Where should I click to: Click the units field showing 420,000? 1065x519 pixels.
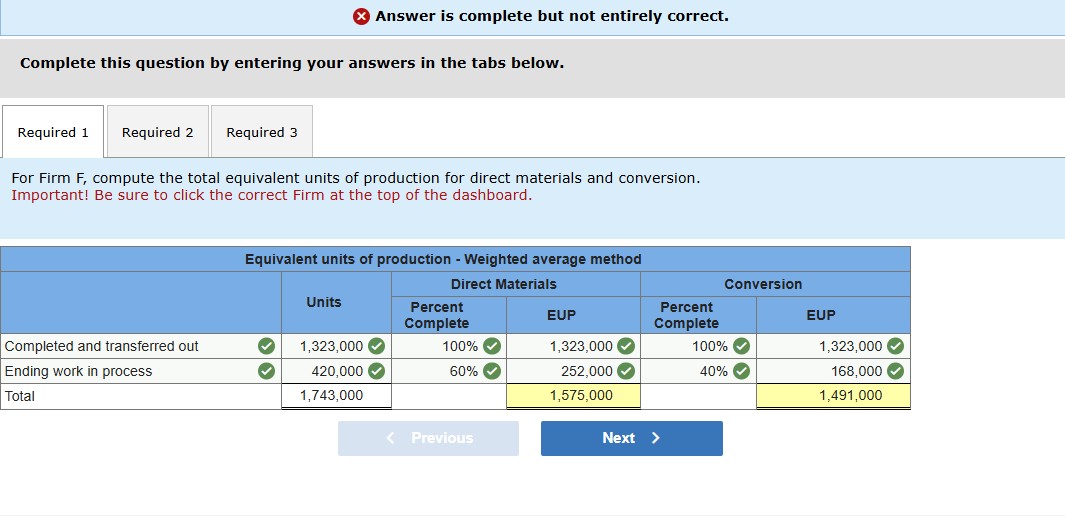(x=336, y=372)
